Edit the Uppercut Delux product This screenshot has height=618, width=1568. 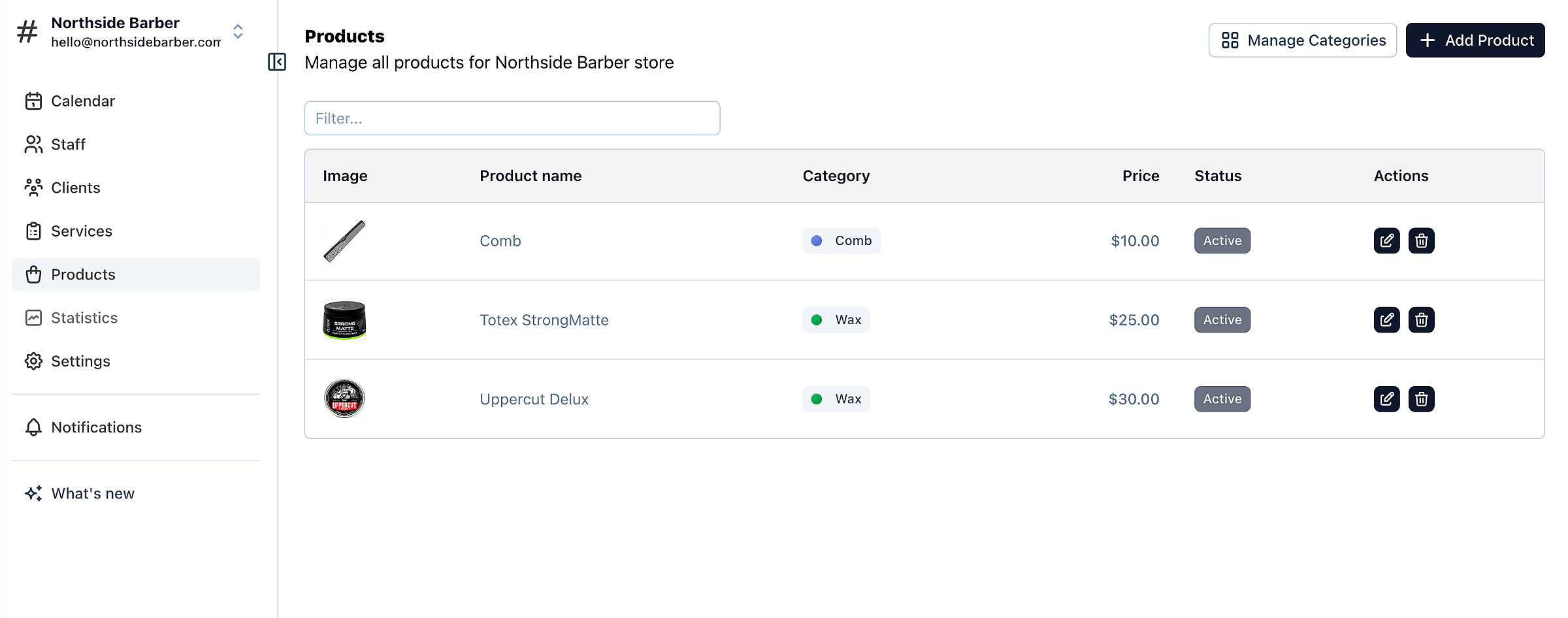tap(1386, 399)
